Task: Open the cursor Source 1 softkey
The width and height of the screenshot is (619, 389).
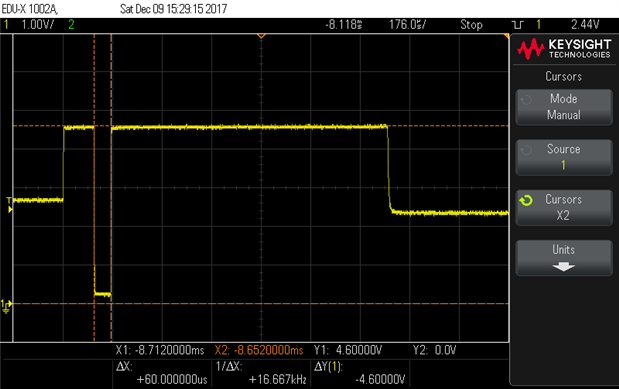Action: pyautogui.click(x=564, y=157)
